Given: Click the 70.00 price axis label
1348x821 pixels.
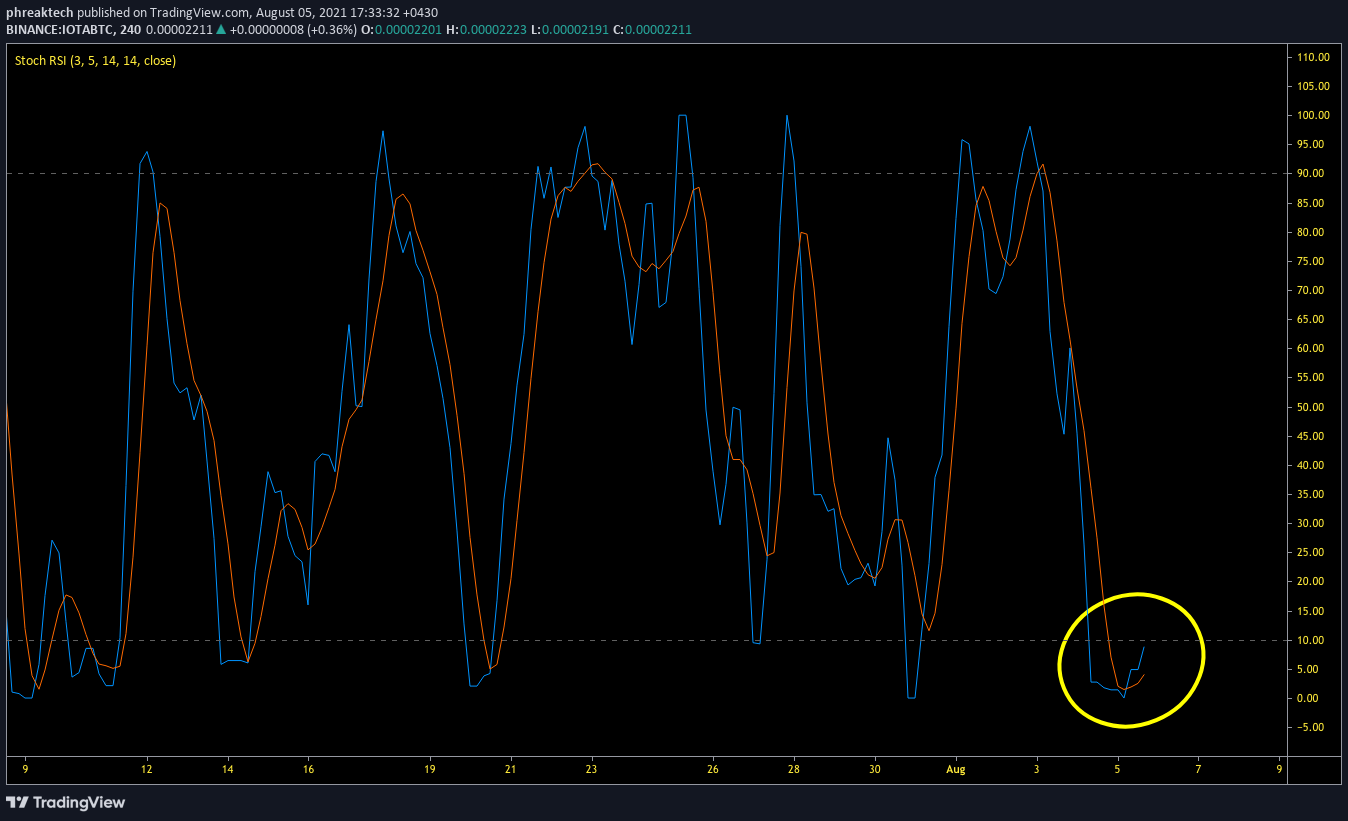Looking at the screenshot, I should pyautogui.click(x=1312, y=290).
